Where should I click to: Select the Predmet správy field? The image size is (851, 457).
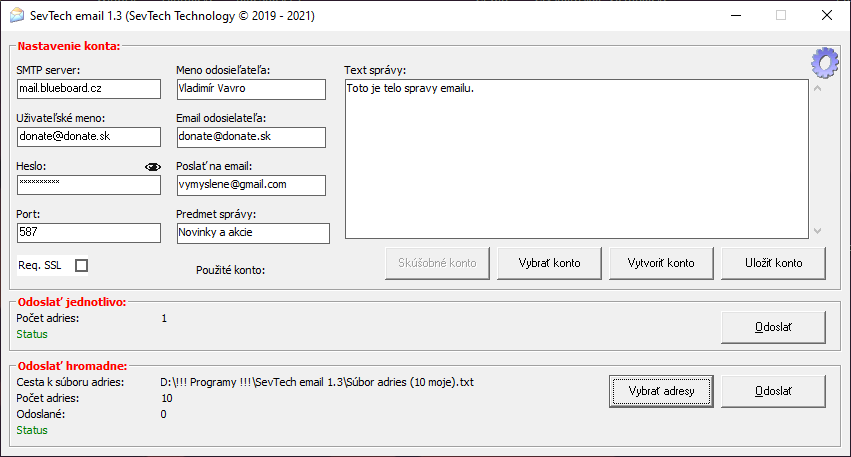252,233
